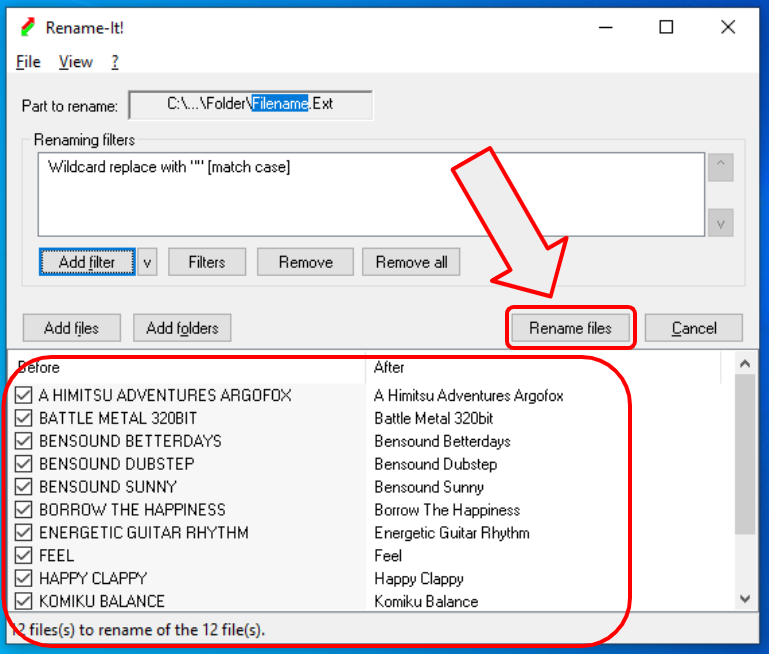Image resolution: width=769 pixels, height=654 pixels.
Task: Click the Add files button
Action: tap(72, 328)
